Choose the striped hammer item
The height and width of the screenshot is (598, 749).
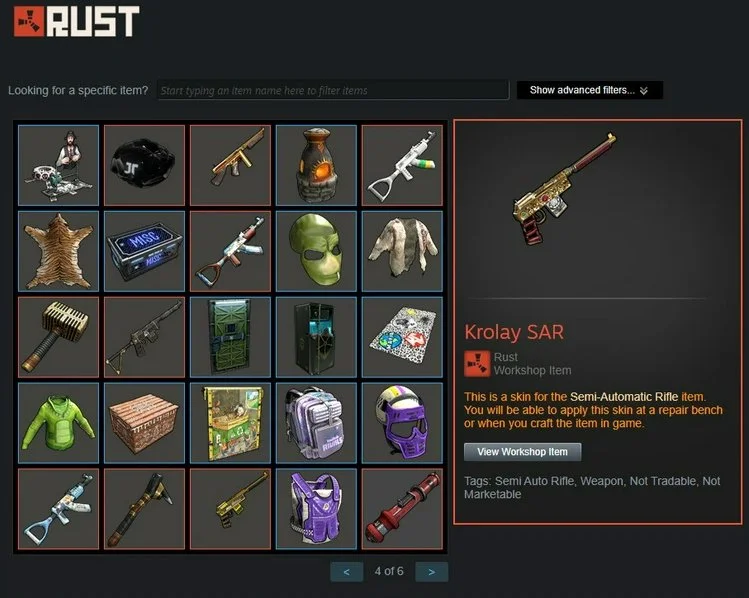click(x=58, y=337)
